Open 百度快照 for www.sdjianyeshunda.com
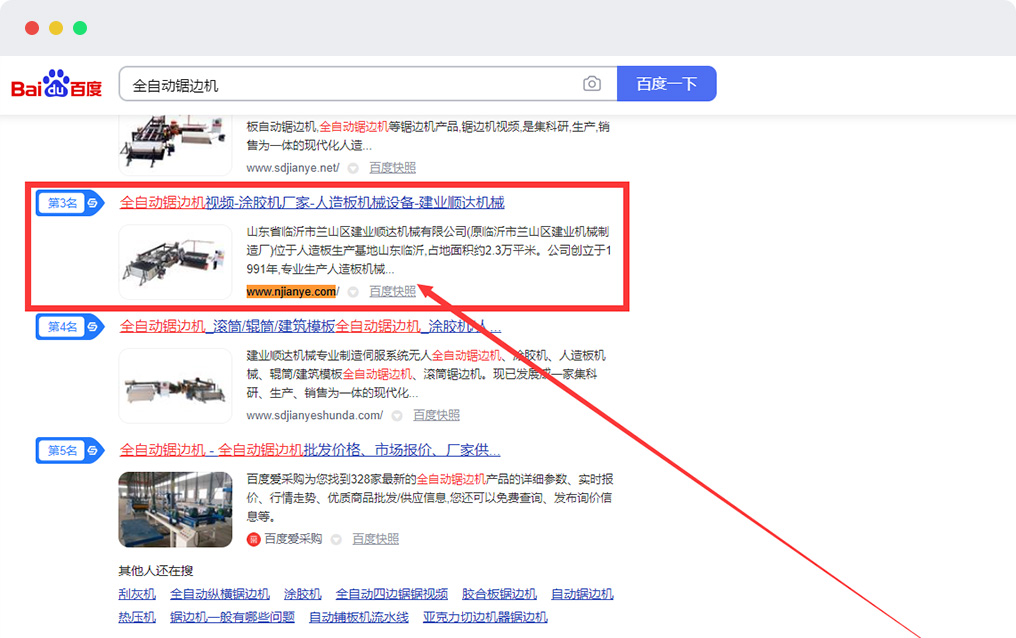The image size is (1016, 638). 437,415
